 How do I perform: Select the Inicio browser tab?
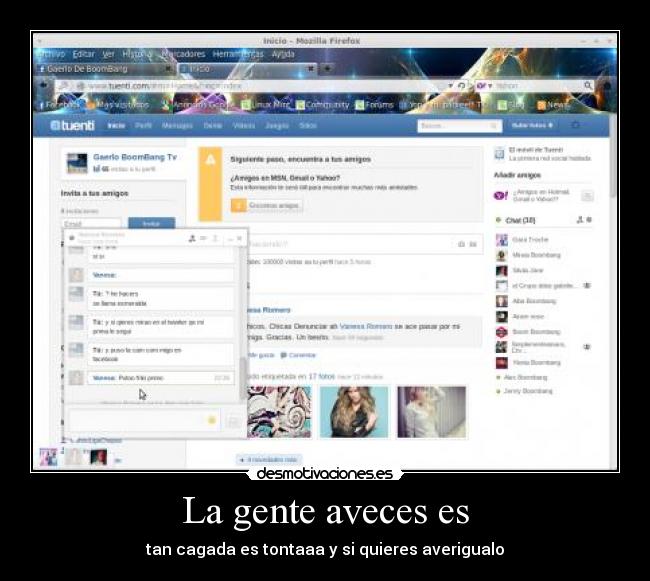pos(245,69)
